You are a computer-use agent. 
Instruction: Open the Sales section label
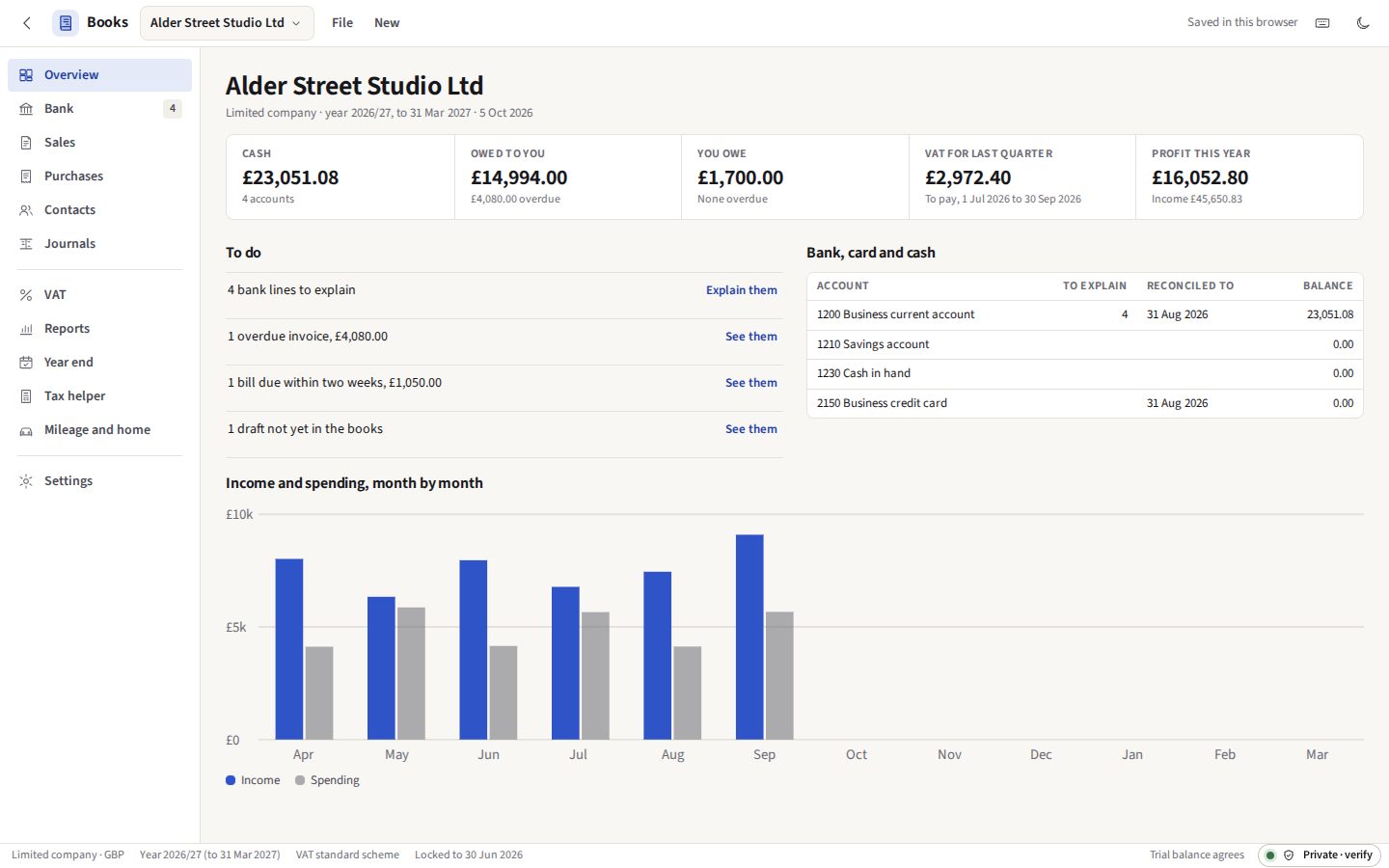60,143
